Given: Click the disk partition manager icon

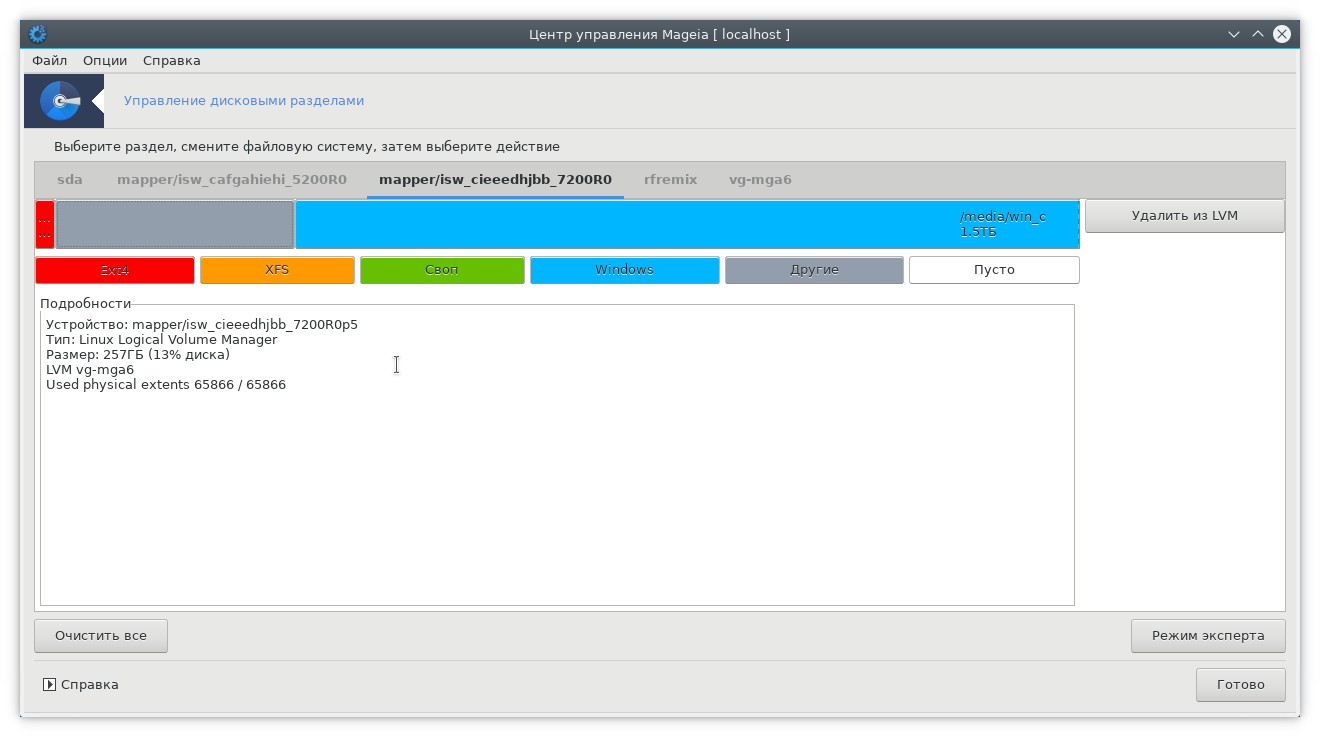Looking at the screenshot, I should pos(60,101).
